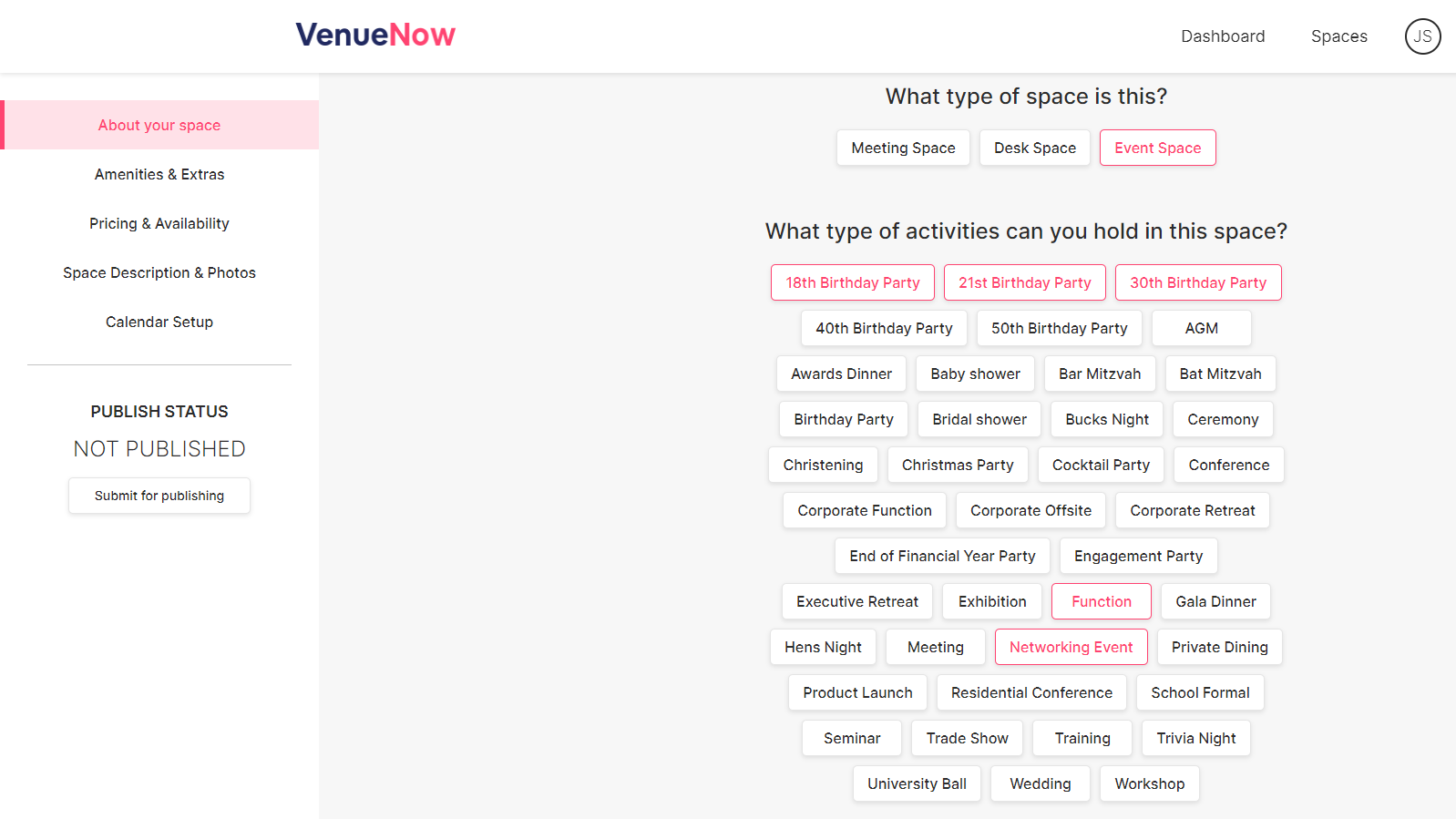Select University Ball activity
The width and height of the screenshot is (1456, 819).
(x=917, y=783)
